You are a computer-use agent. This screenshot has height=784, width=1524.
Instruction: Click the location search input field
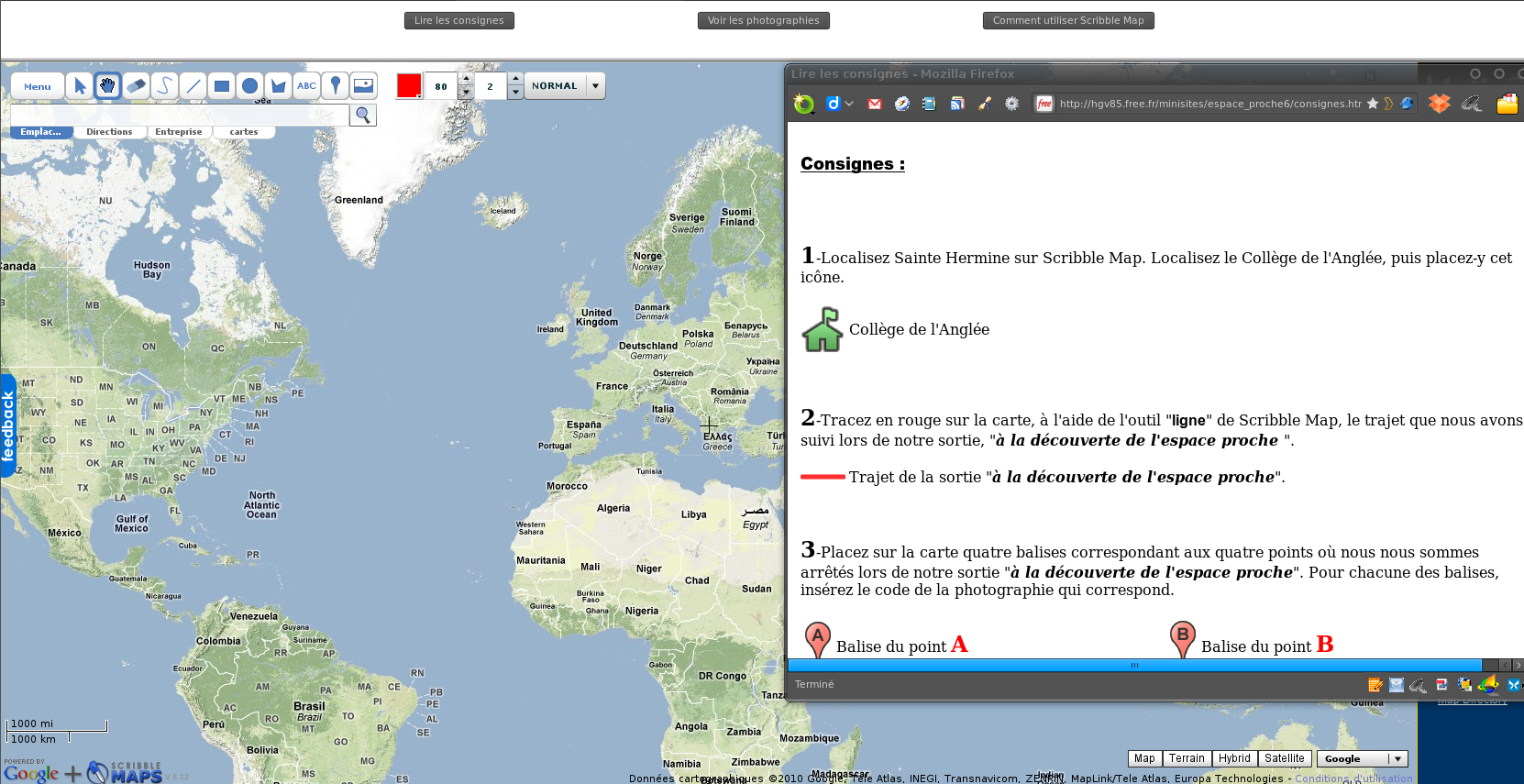180,115
